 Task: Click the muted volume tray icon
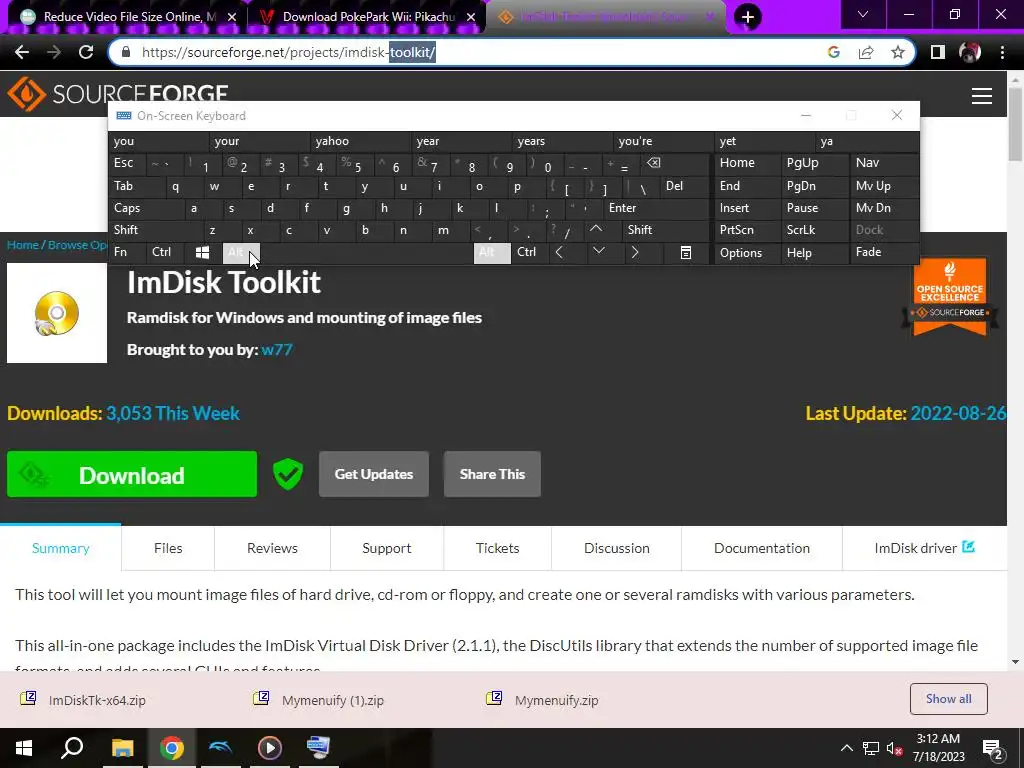895,748
